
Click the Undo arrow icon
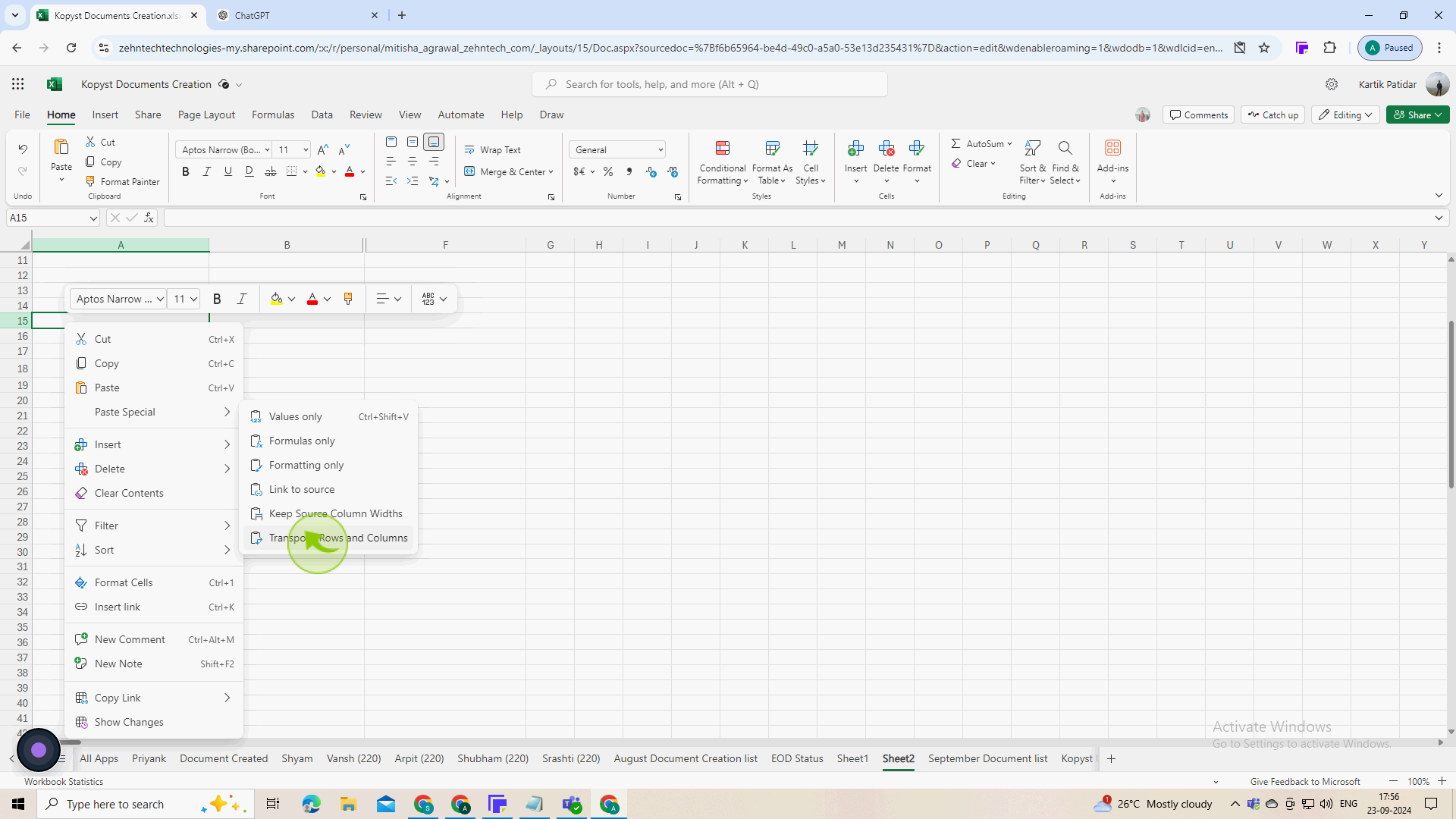coord(23,149)
